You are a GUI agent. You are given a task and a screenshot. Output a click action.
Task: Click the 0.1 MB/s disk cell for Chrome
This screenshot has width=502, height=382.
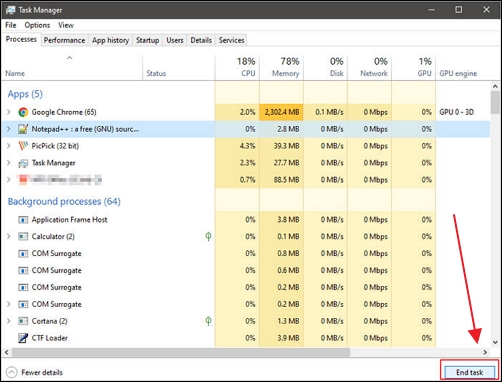click(x=325, y=112)
